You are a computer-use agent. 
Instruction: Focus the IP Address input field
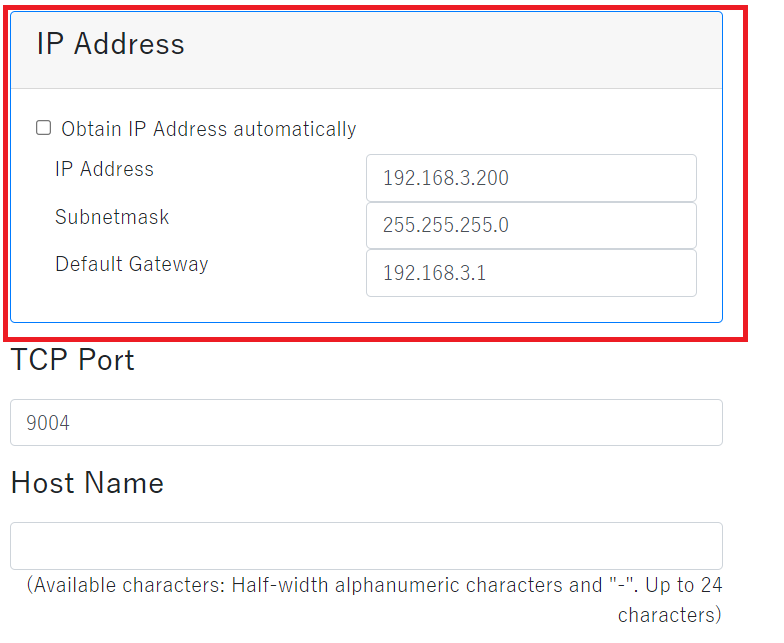pyautogui.click(x=531, y=178)
